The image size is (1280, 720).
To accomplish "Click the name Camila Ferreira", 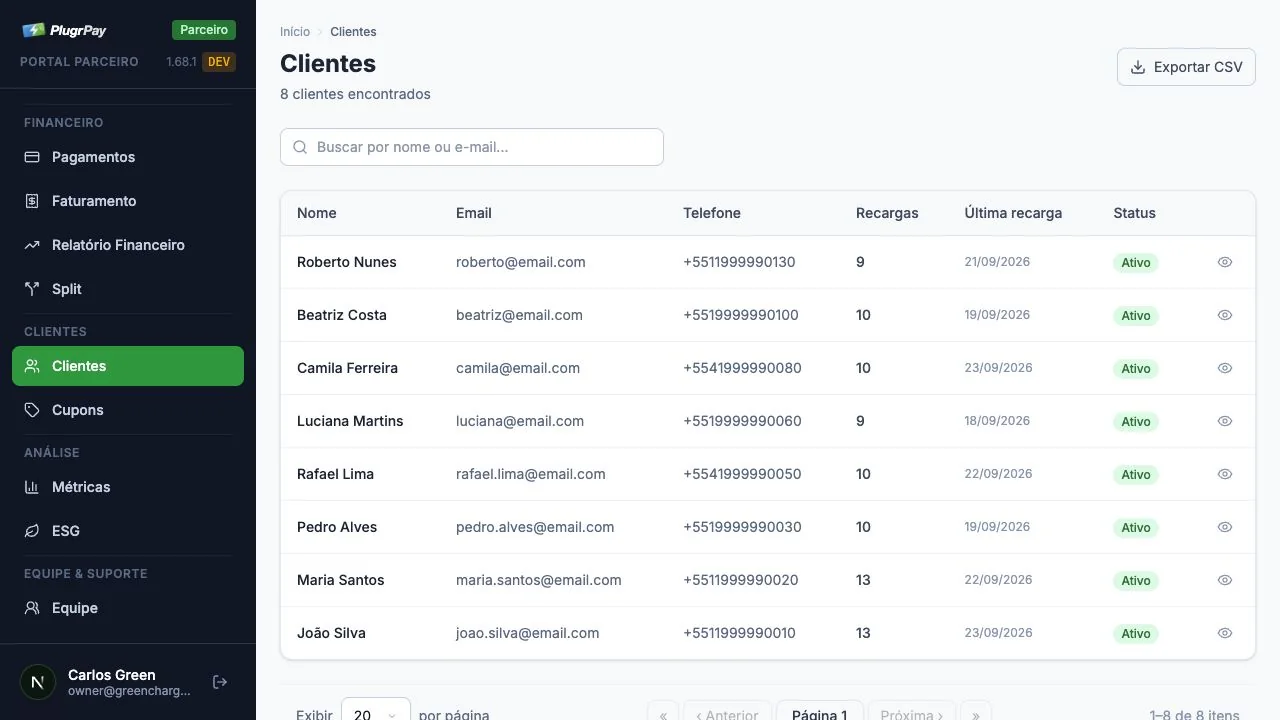I will pyautogui.click(x=347, y=368).
